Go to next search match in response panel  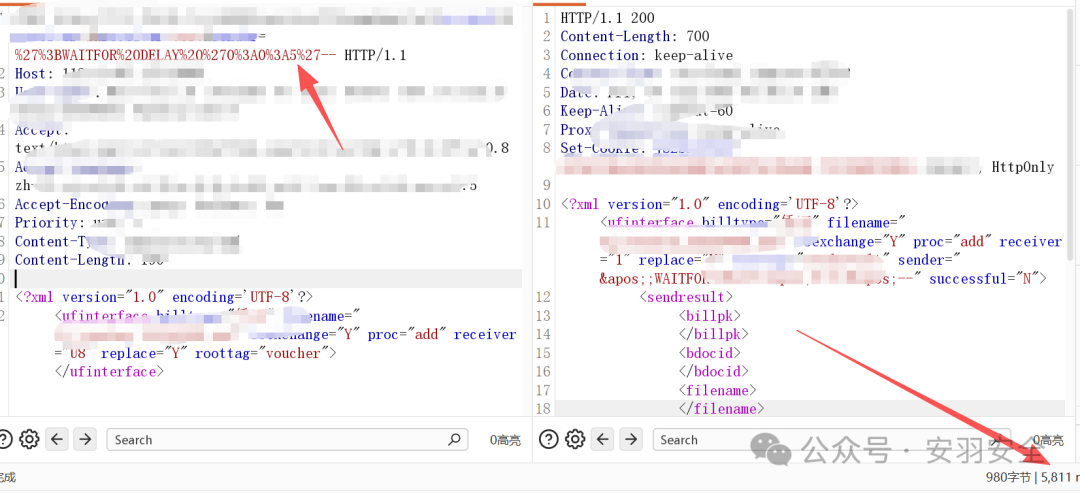pyautogui.click(x=630, y=439)
